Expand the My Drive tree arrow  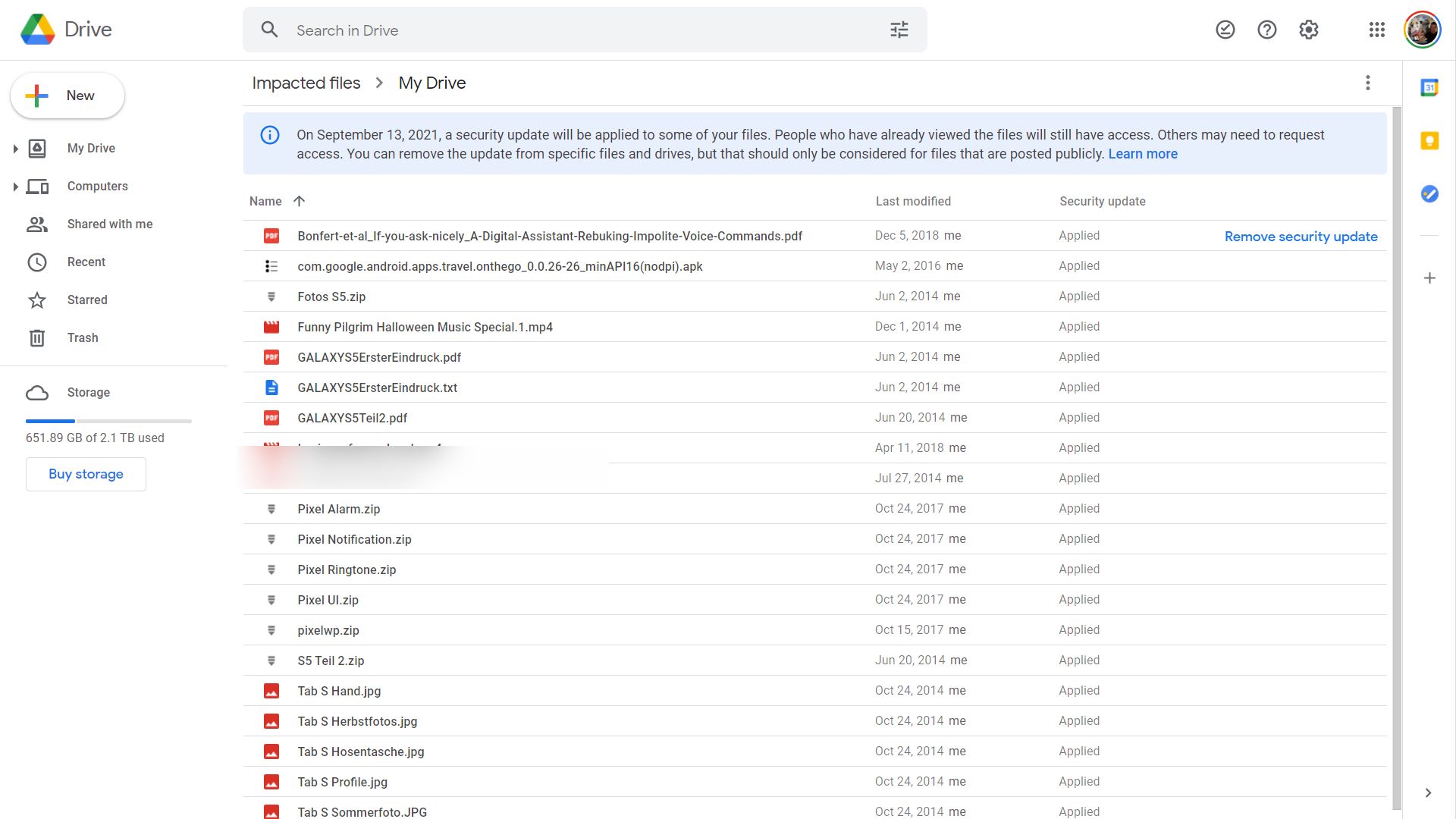click(15, 149)
